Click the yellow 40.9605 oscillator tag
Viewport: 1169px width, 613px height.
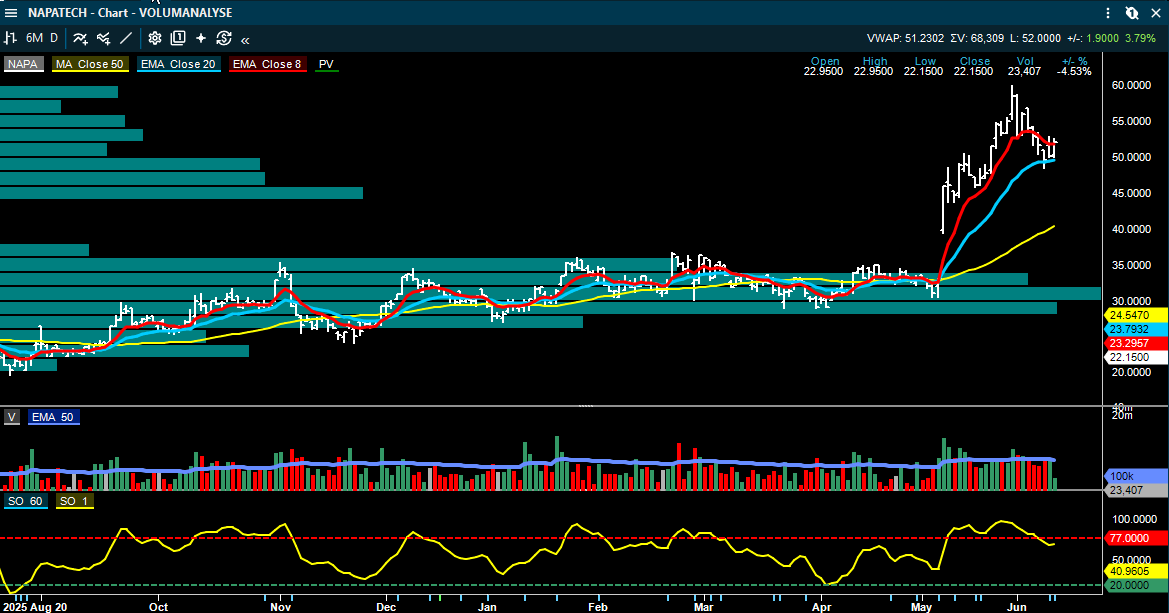[x=1135, y=572]
